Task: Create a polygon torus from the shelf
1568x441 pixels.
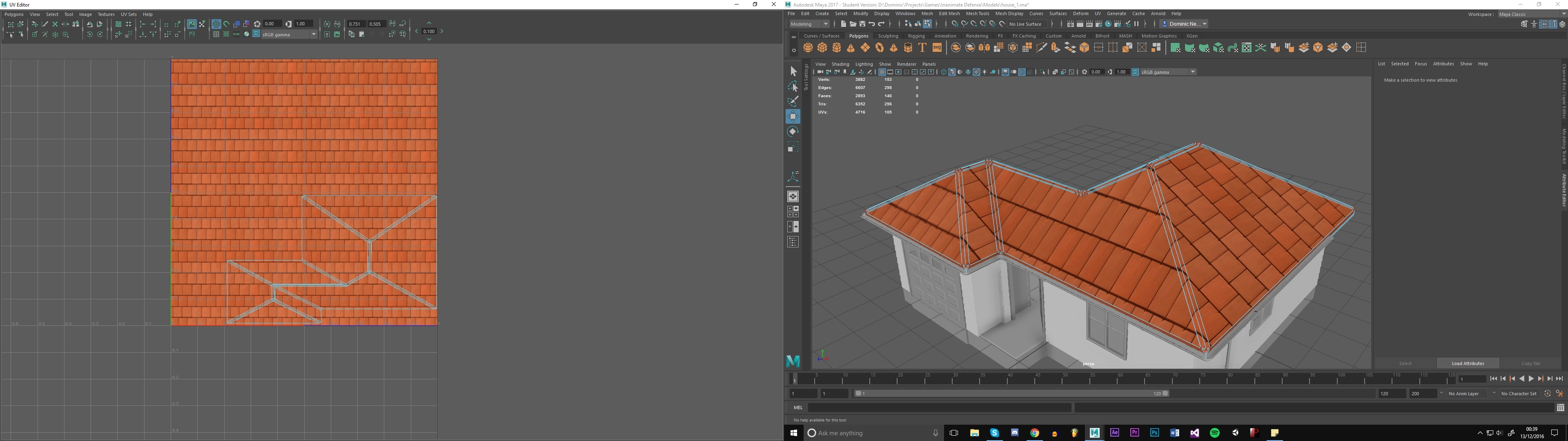Action: click(x=879, y=47)
